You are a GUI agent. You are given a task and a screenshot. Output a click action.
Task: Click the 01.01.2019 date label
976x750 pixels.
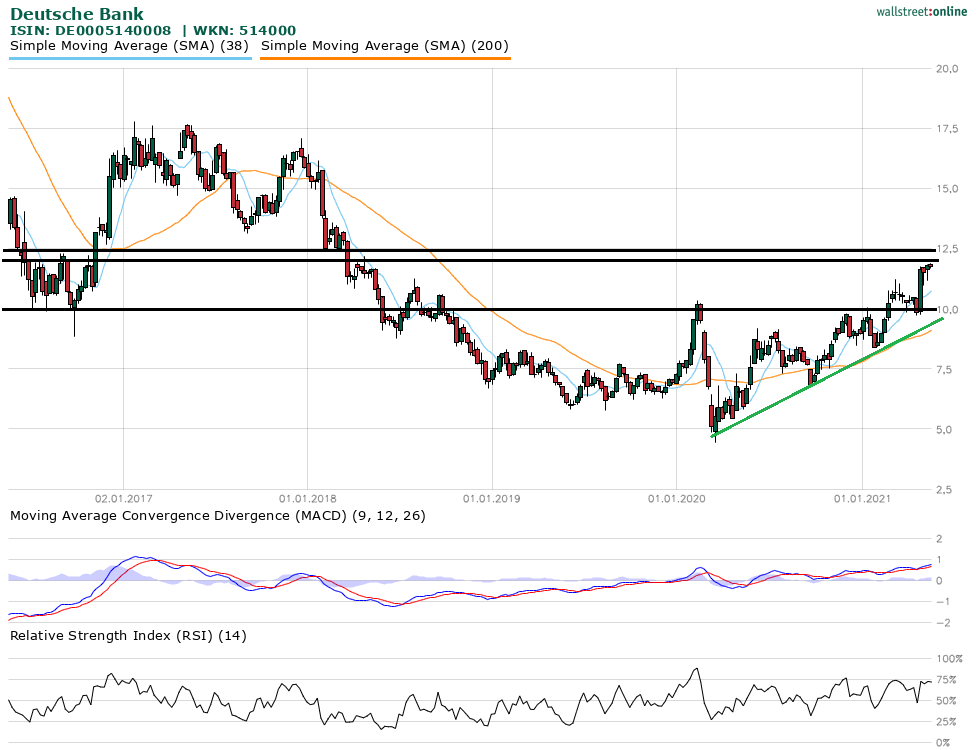point(492,497)
